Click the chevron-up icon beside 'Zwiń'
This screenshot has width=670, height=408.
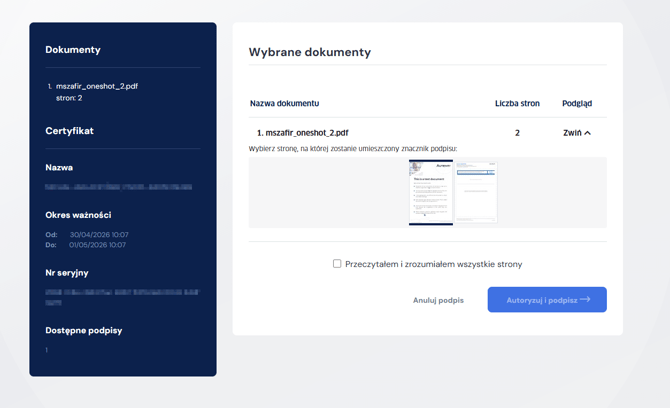[x=588, y=133]
